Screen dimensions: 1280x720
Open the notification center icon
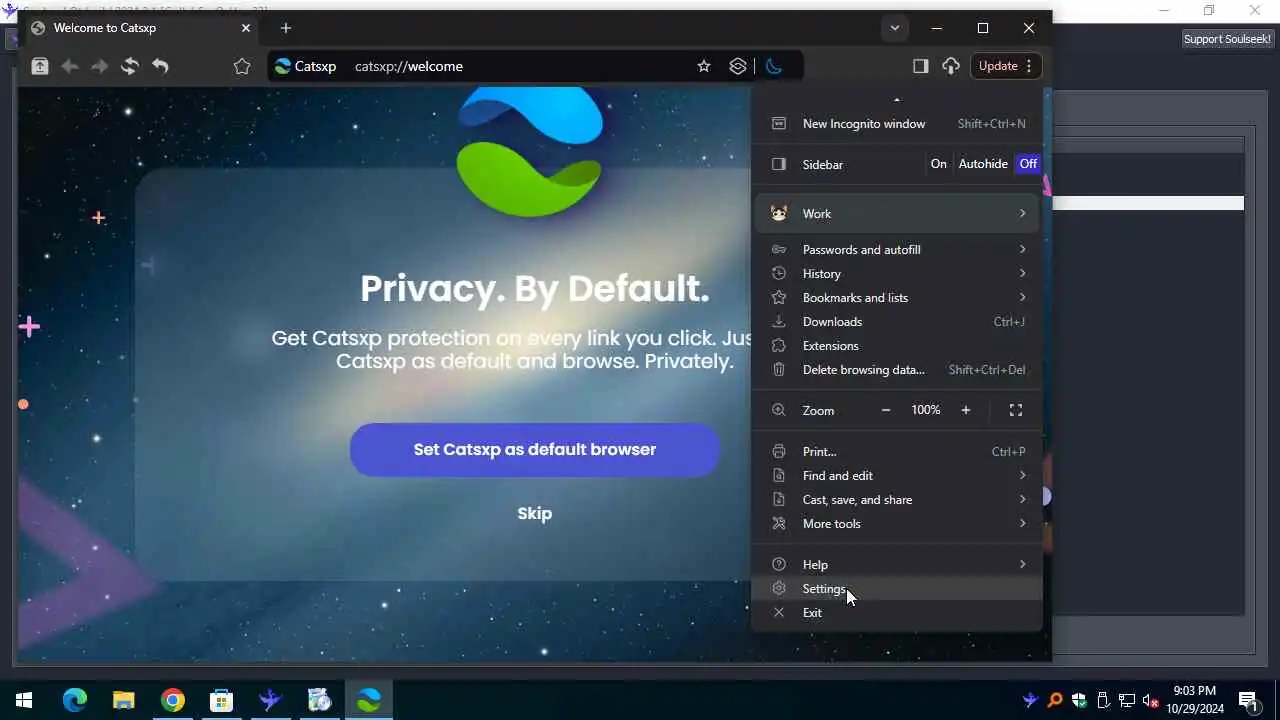(x=1248, y=700)
